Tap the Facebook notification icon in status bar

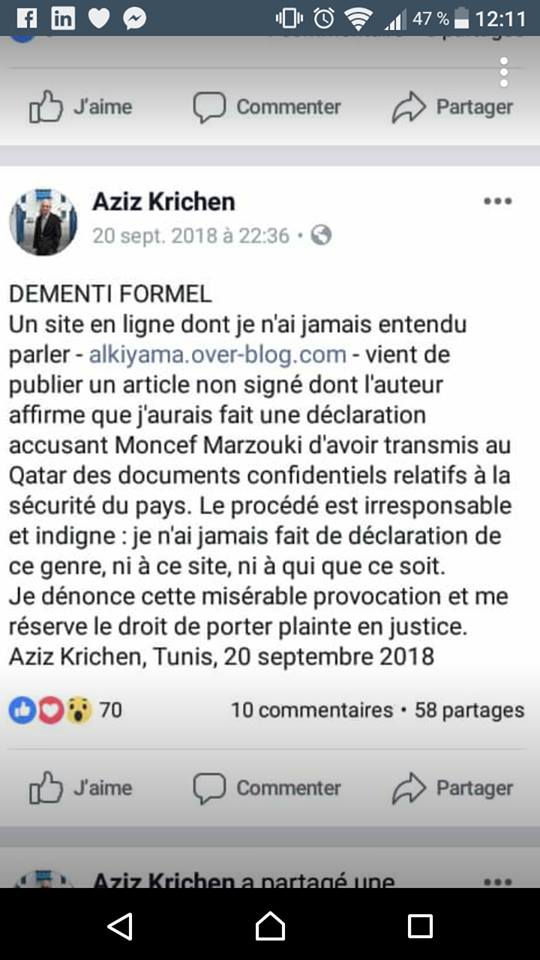pos(26,18)
